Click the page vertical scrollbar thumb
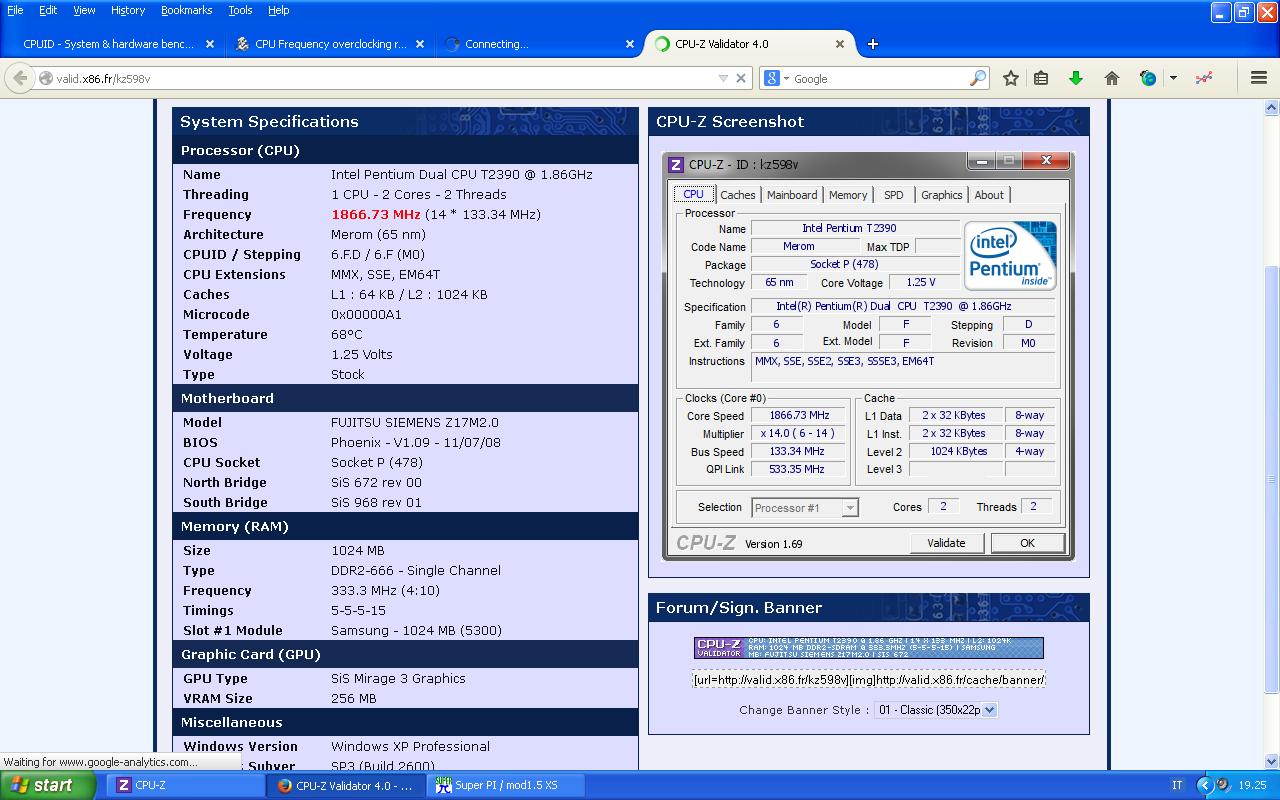This screenshot has width=1280, height=800. coord(1271,480)
